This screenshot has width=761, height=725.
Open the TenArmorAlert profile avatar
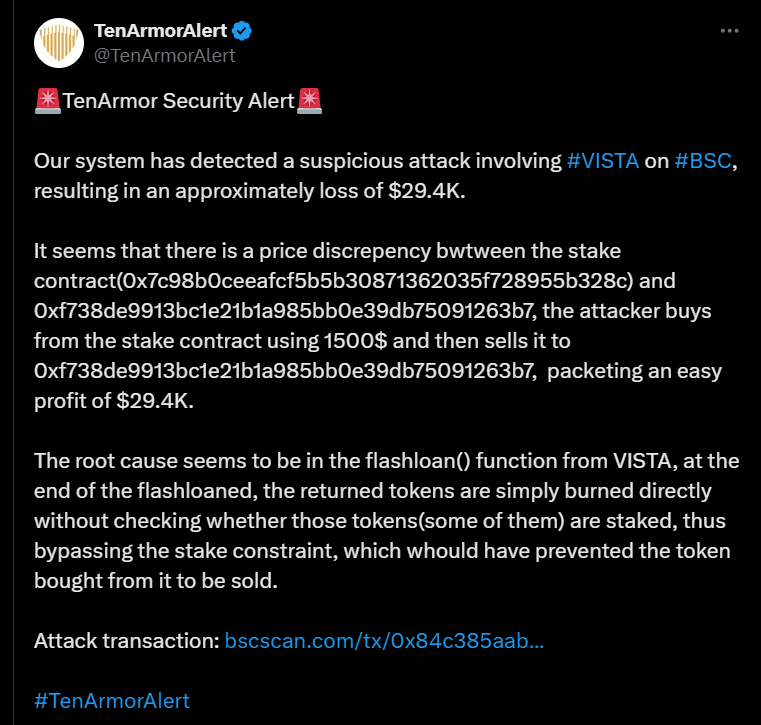click(x=58, y=42)
